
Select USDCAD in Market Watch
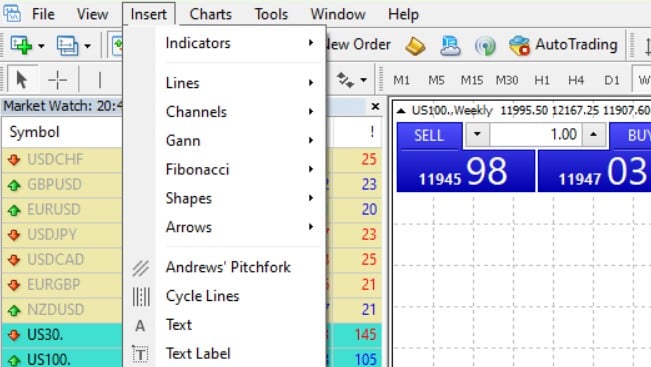coord(56,259)
